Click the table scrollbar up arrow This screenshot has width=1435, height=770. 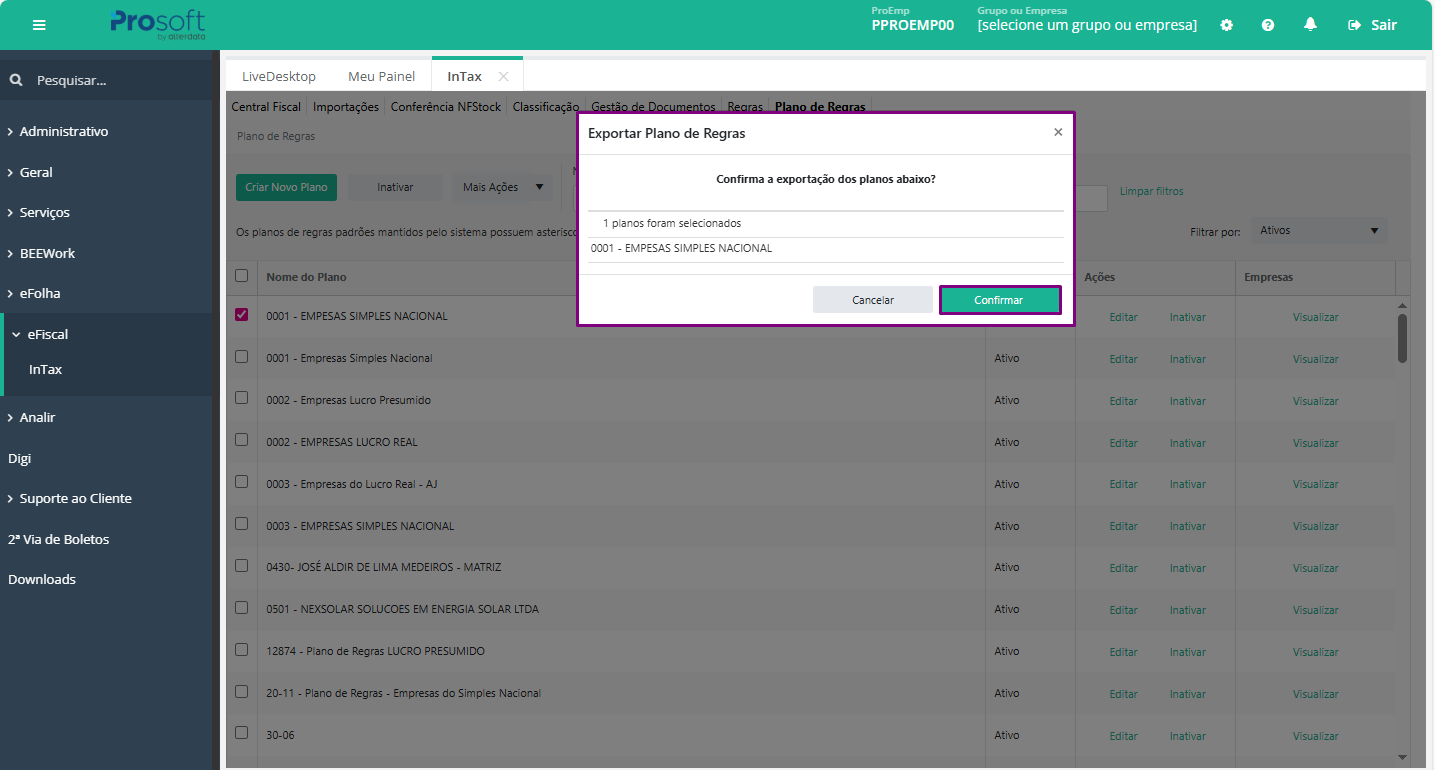(x=1402, y=305)
